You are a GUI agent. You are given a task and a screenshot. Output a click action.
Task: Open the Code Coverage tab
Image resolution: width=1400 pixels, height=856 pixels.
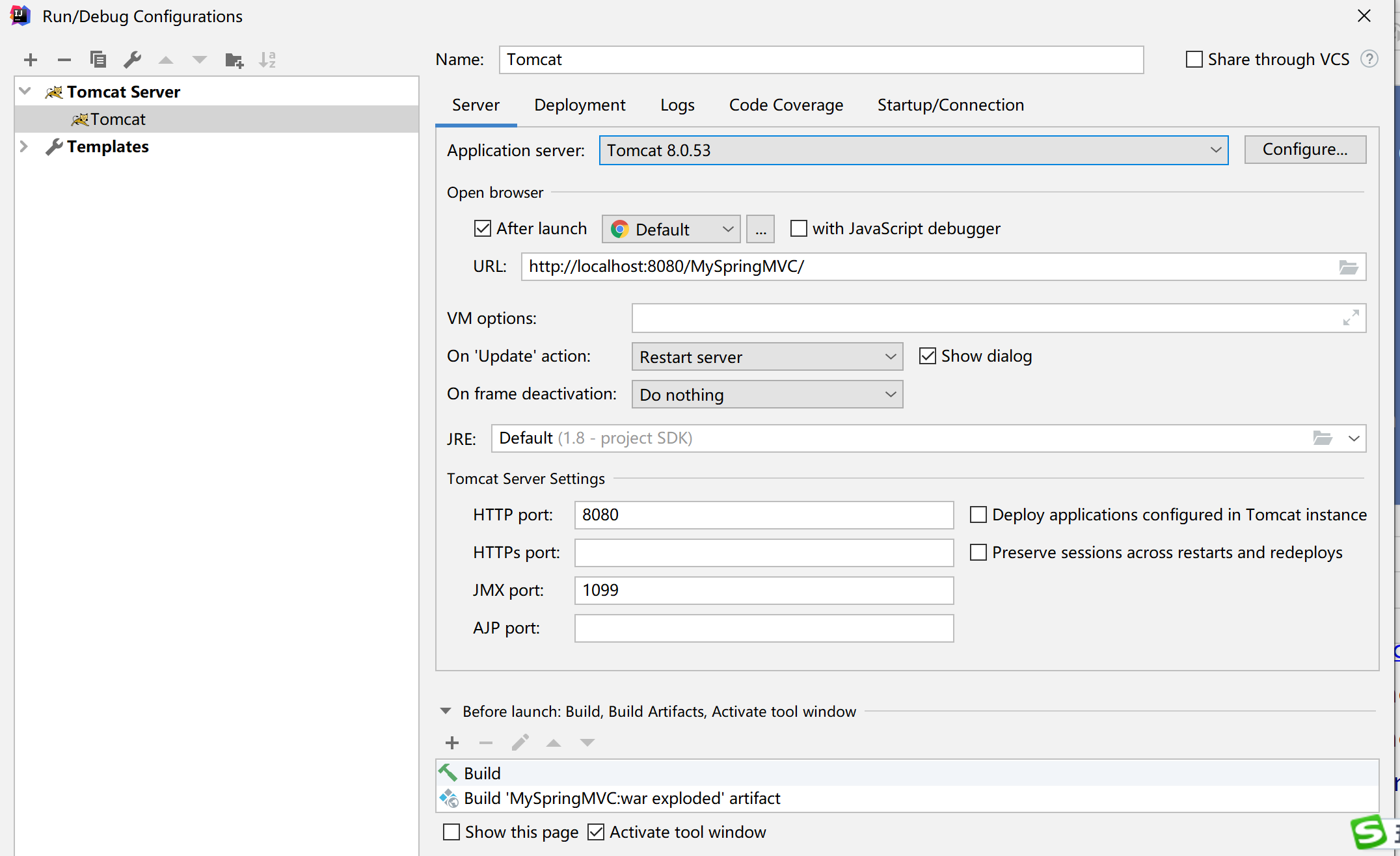tap(786, 105)
